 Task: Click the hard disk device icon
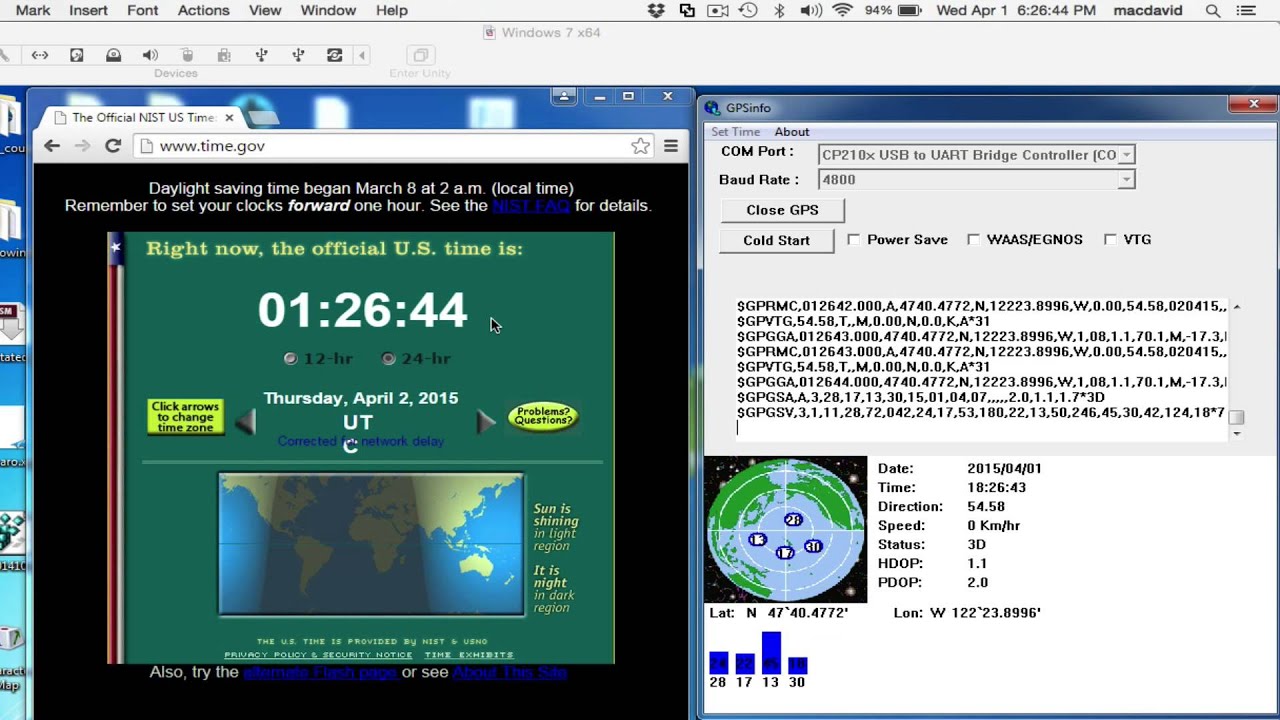(77, 55)
